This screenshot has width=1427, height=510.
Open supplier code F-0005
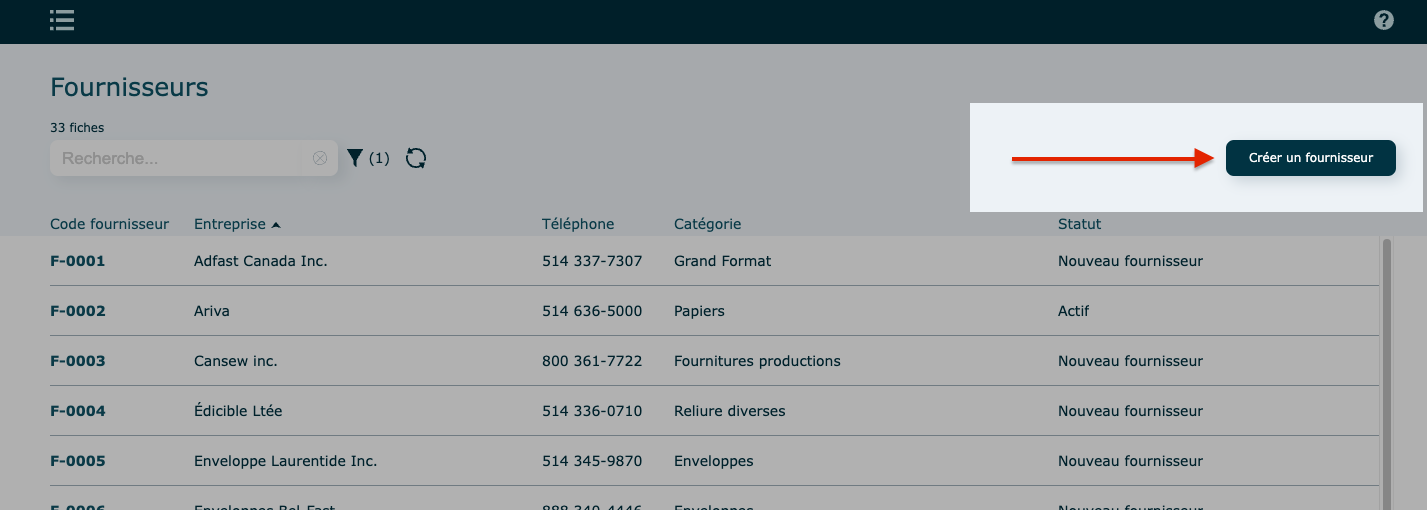(78, 461)
